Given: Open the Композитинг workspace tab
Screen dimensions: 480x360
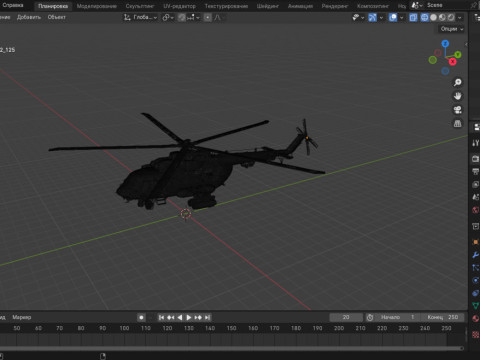Looking at the screenshot, I should coord(373,6).
